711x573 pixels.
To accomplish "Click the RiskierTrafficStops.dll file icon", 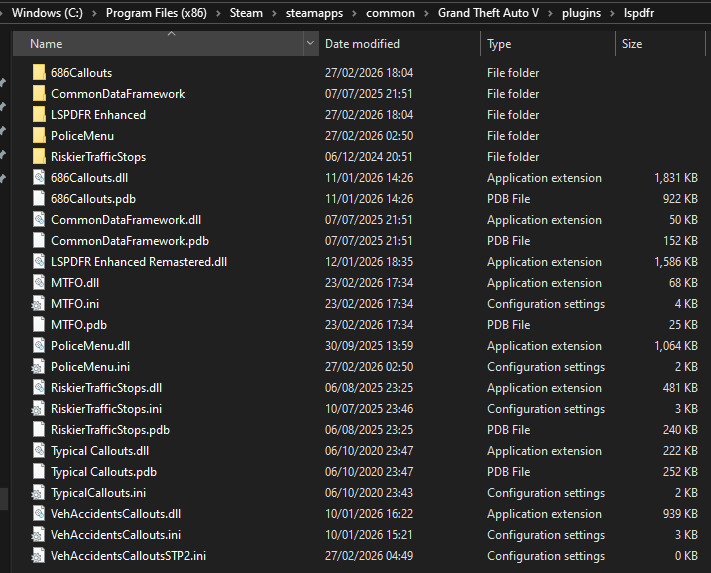I will click(x=39, y=388).
